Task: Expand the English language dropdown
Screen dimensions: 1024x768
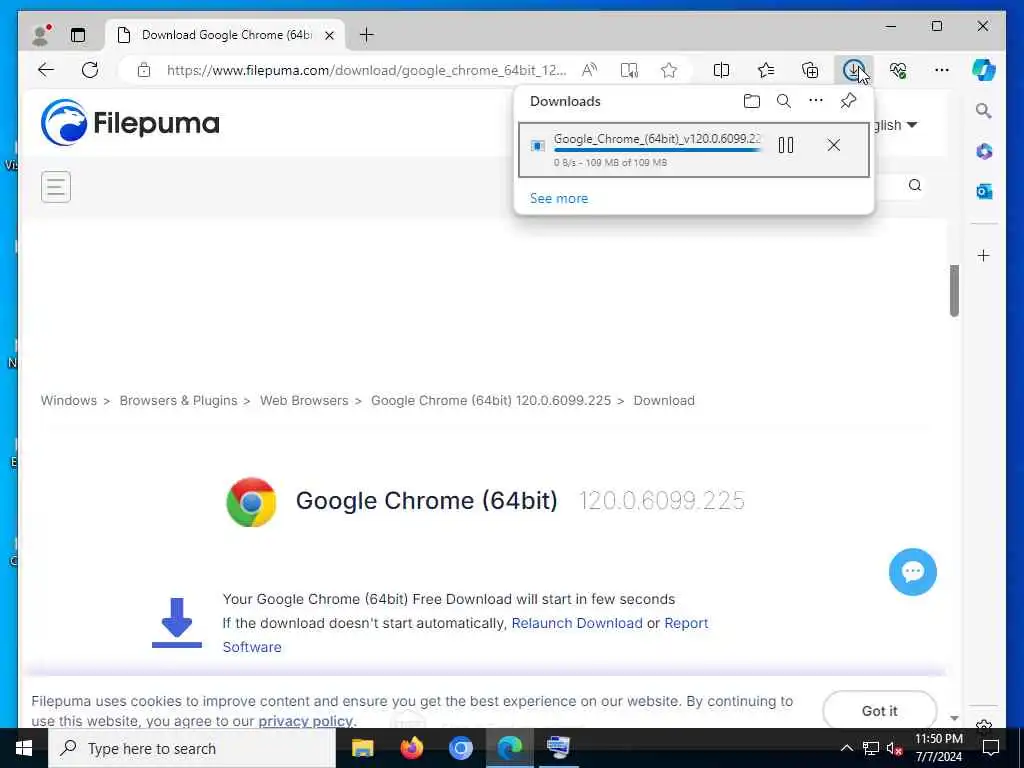Action: click(895, 125)
